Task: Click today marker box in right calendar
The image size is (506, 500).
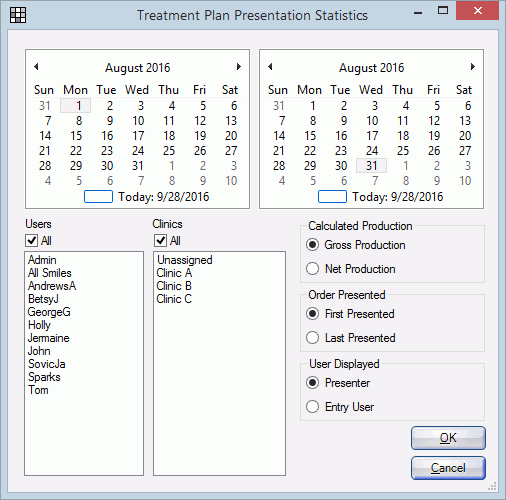Action: pos(332,197)
